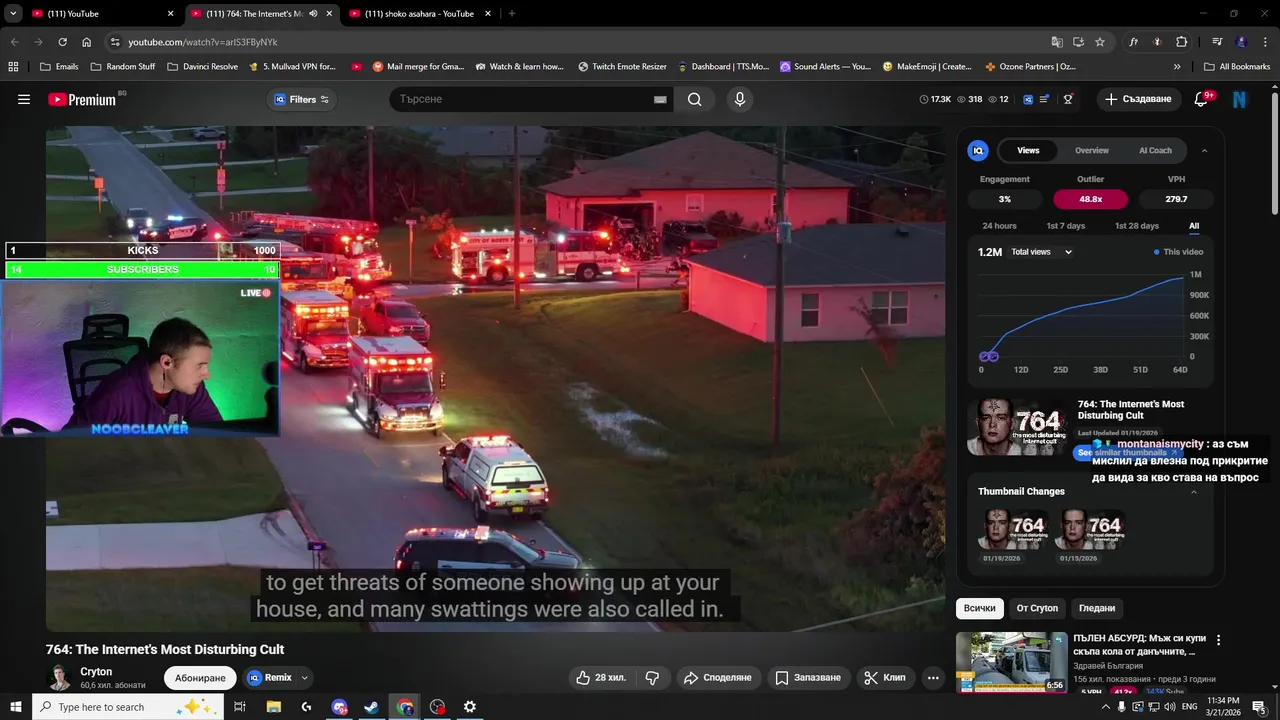Translate this page via address bar icon

[1057, 42]
